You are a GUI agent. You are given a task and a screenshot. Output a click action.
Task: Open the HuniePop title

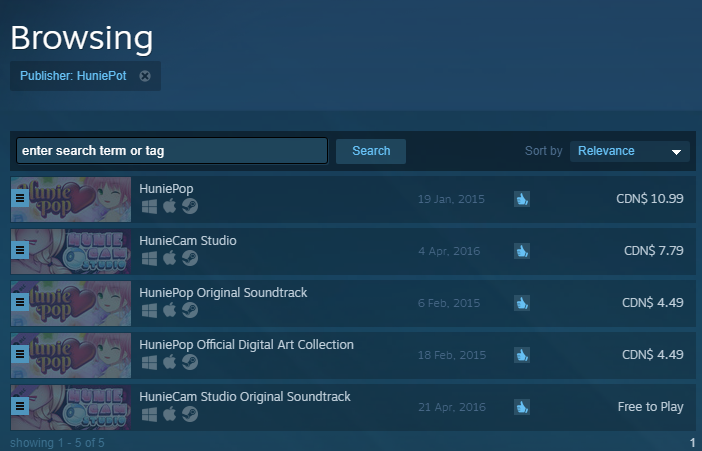166,189
